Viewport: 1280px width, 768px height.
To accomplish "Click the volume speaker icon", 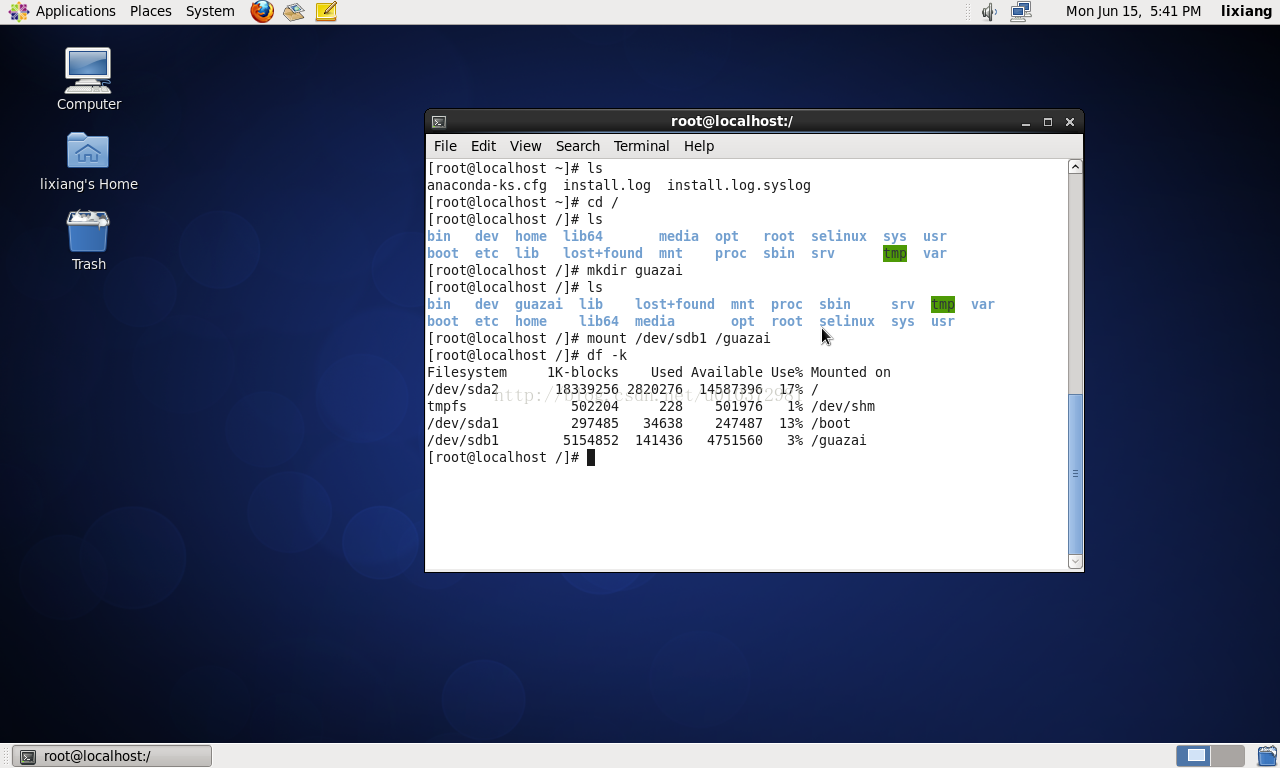I will click(989, 11).
